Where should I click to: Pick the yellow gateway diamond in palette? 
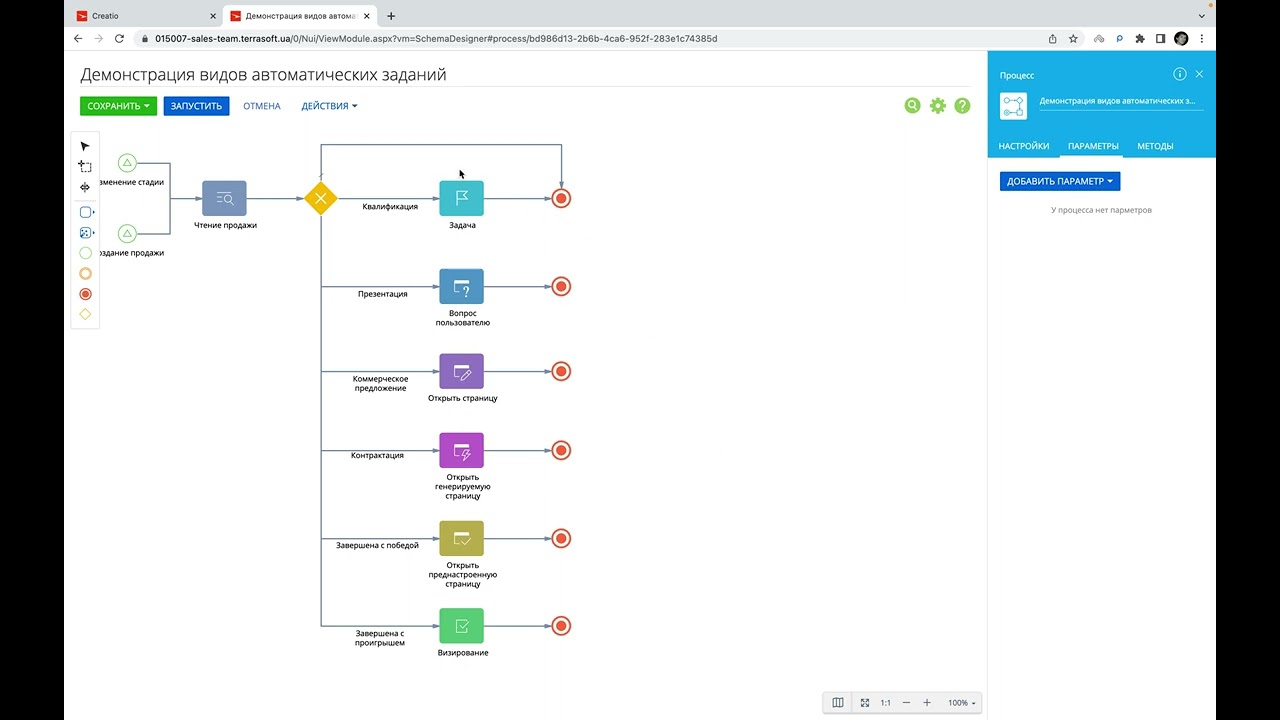(x=85, y=314)
